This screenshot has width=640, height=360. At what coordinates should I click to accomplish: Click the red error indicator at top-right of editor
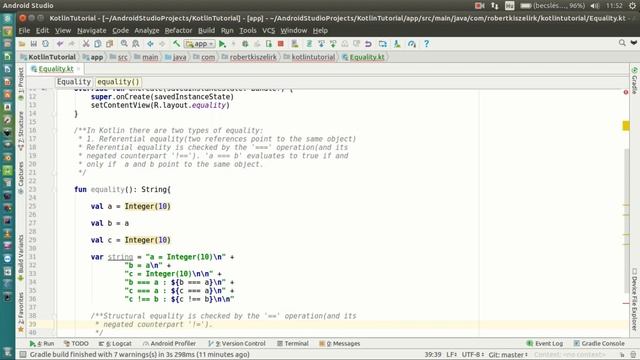(626, 93)
